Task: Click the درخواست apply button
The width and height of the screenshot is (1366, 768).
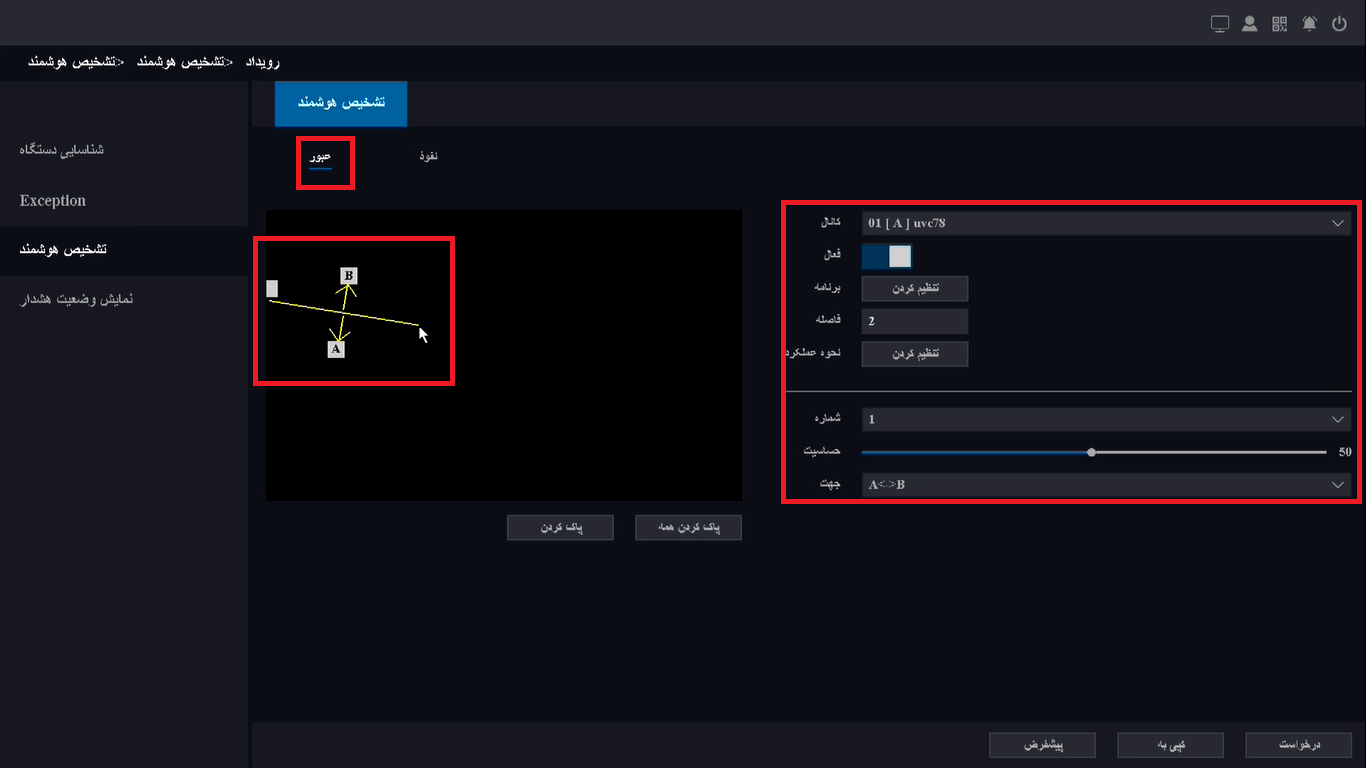Action: click(1299, 746)
